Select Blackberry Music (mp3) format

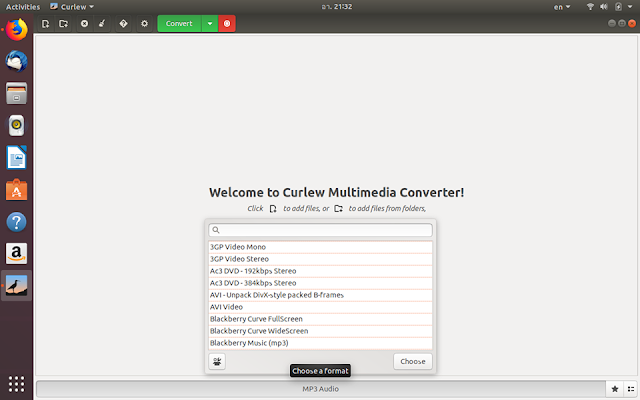click(x=320, y=343)
